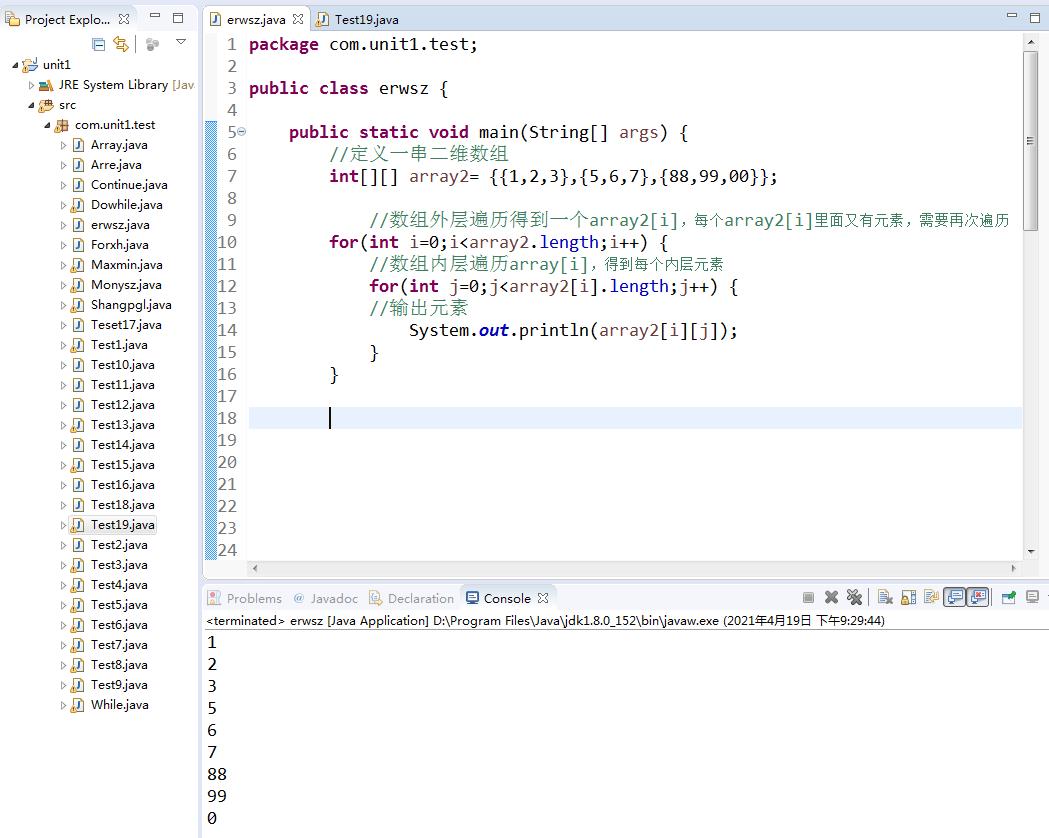Image resolution: width=1049 pixels, height=838 pixels.
Task: Close the Project Explorer view
Action: [x=124, y=19]
